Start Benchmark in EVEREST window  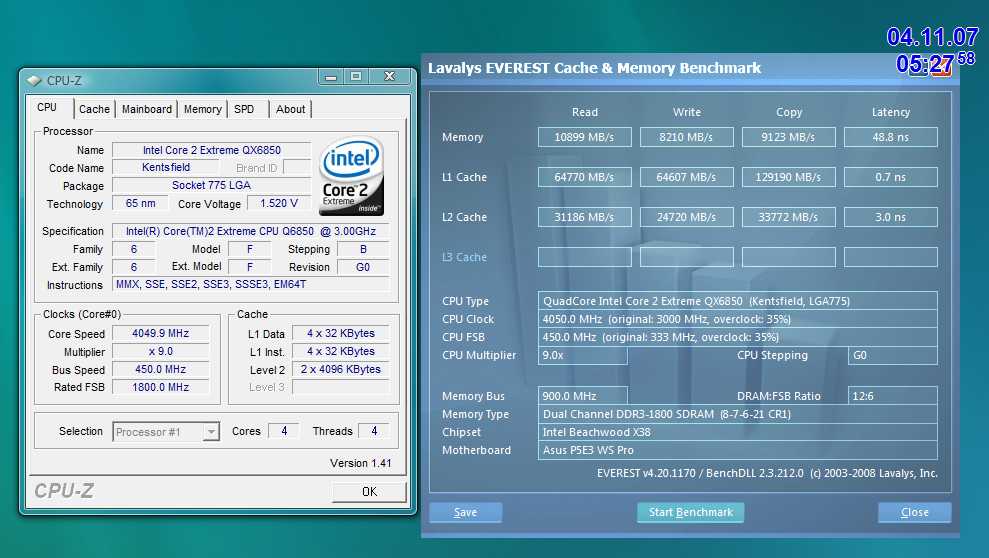[x=691, y=512]
